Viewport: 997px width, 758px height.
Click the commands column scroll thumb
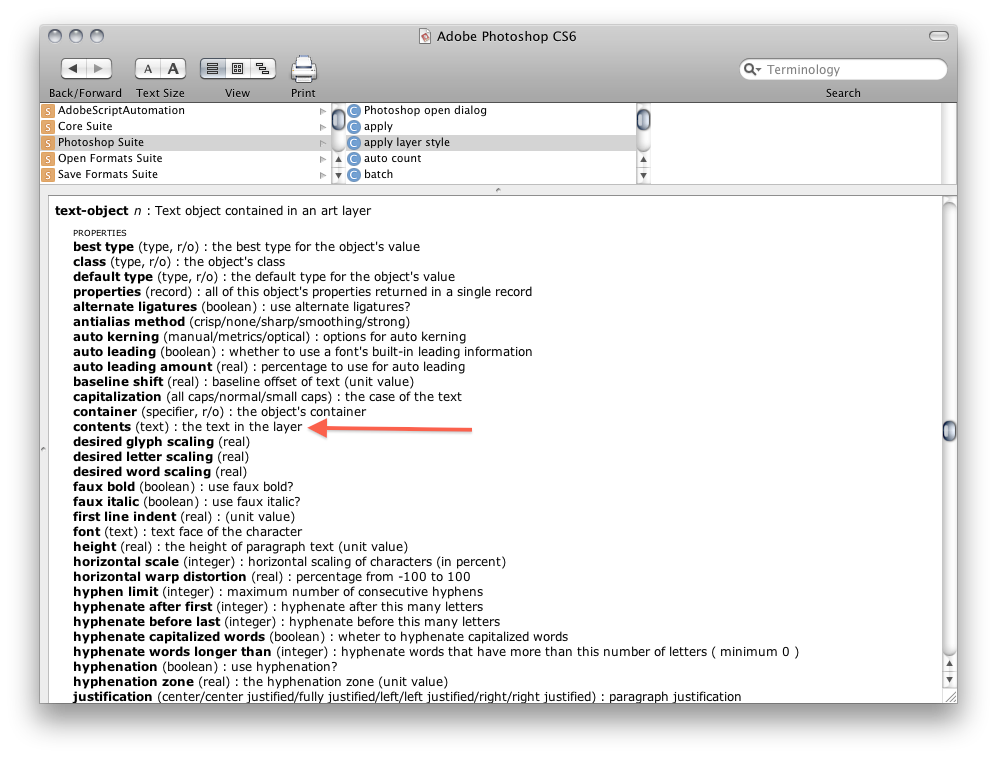coord(643,119)
